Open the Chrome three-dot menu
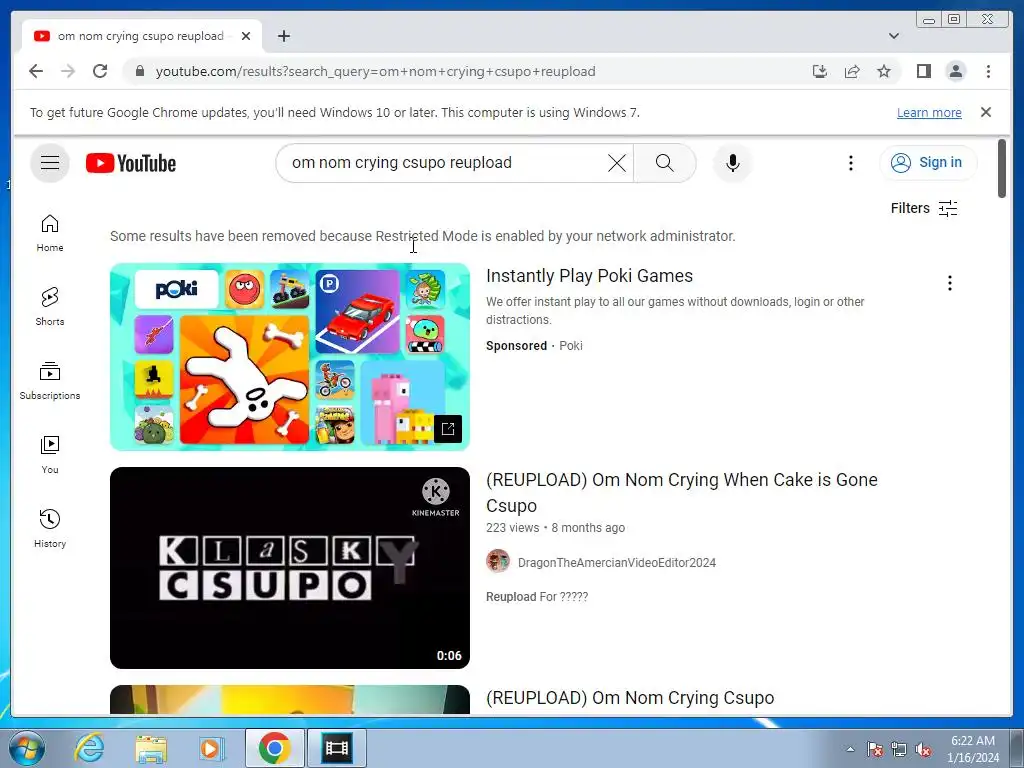 988,71
